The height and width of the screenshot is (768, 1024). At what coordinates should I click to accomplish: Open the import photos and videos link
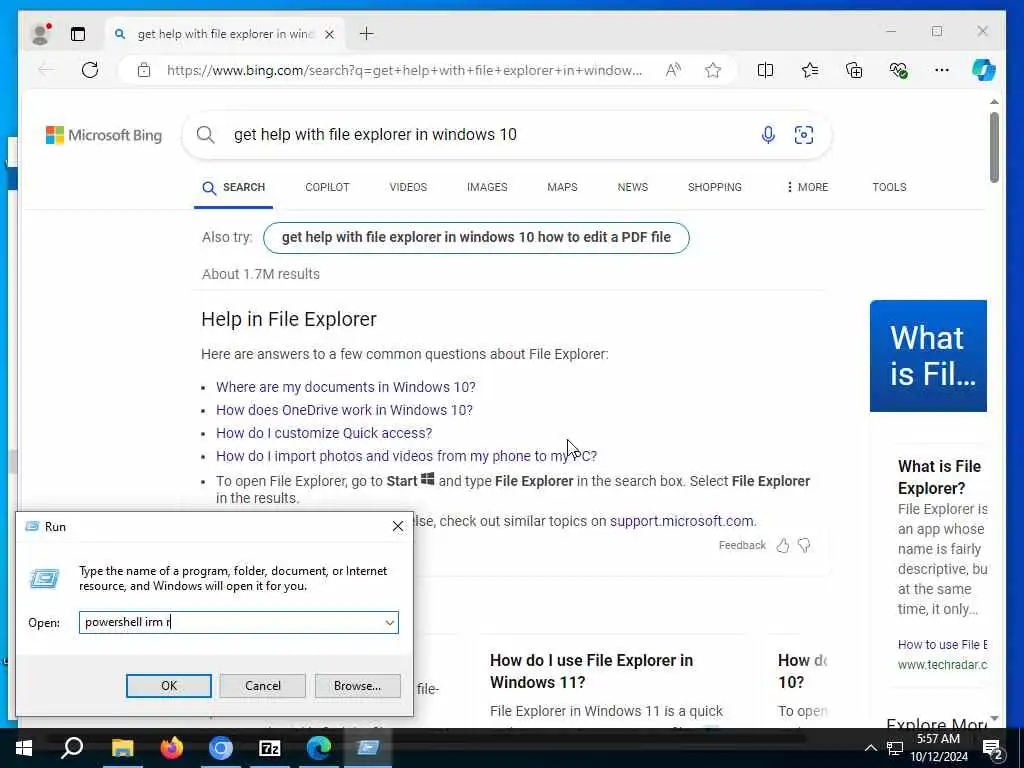tap(406, 456)
